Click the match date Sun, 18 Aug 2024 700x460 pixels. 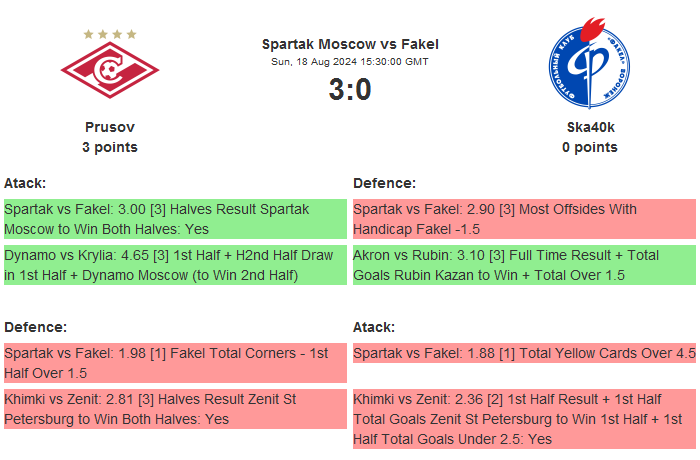350,61
